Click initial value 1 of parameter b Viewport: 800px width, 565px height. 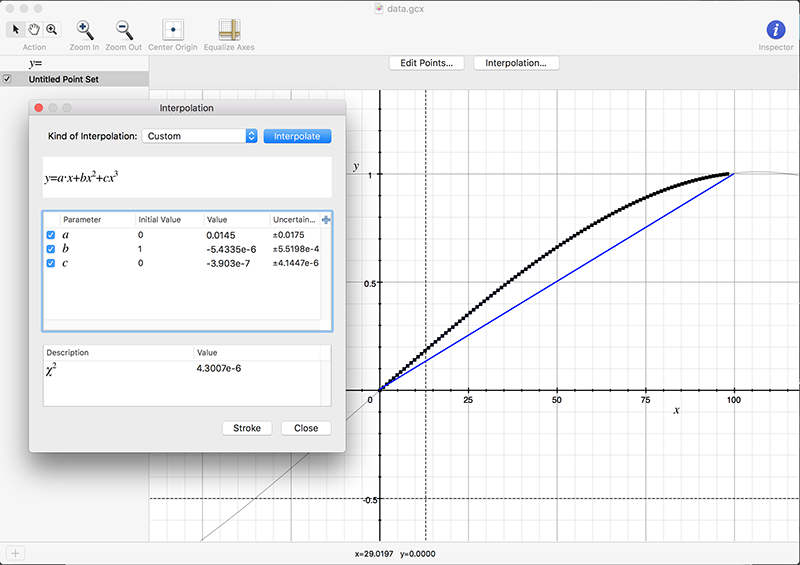click(140, 249)
